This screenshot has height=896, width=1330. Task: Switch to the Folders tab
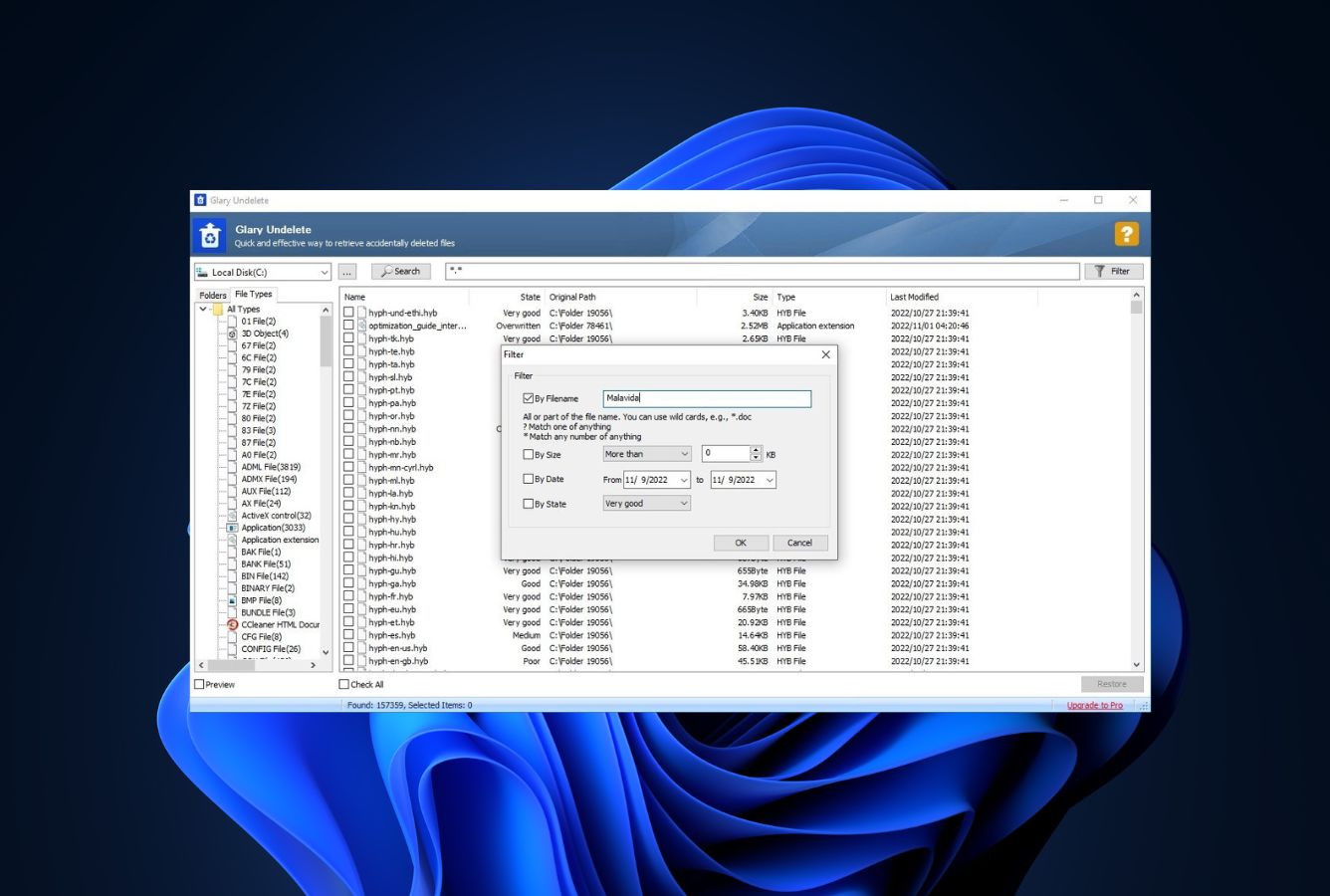[x=213, y=295]
